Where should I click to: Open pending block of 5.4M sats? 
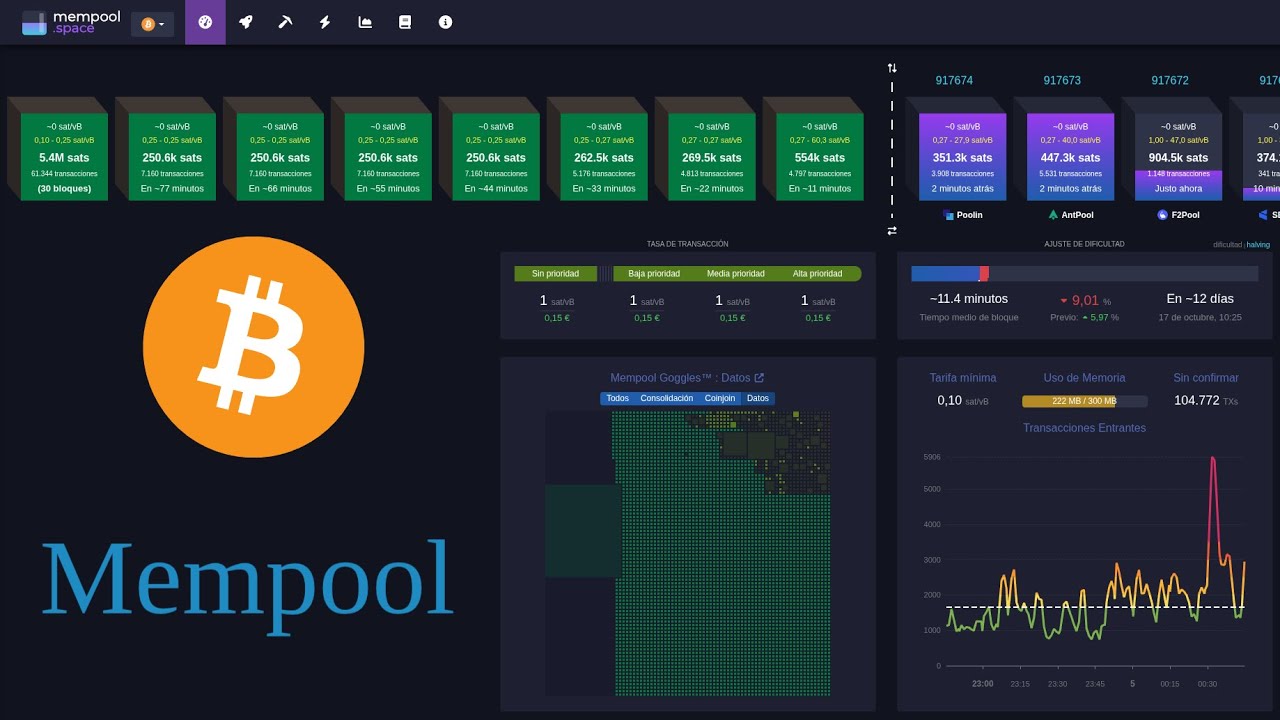(x=63, y=157)
